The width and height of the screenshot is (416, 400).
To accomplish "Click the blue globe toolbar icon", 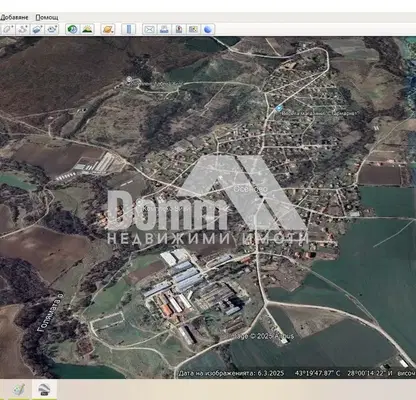I will point(208,29).
